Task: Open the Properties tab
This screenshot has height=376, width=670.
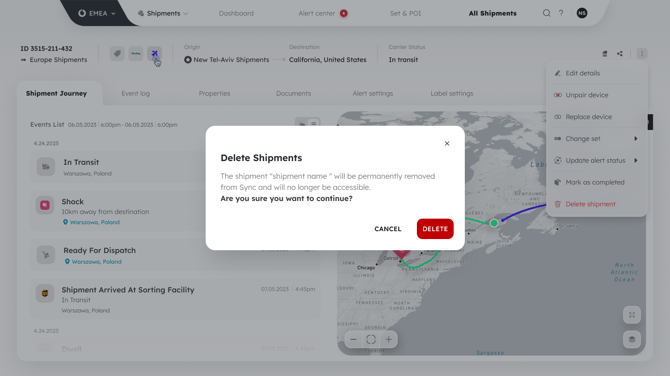Action: coord(214,93)
